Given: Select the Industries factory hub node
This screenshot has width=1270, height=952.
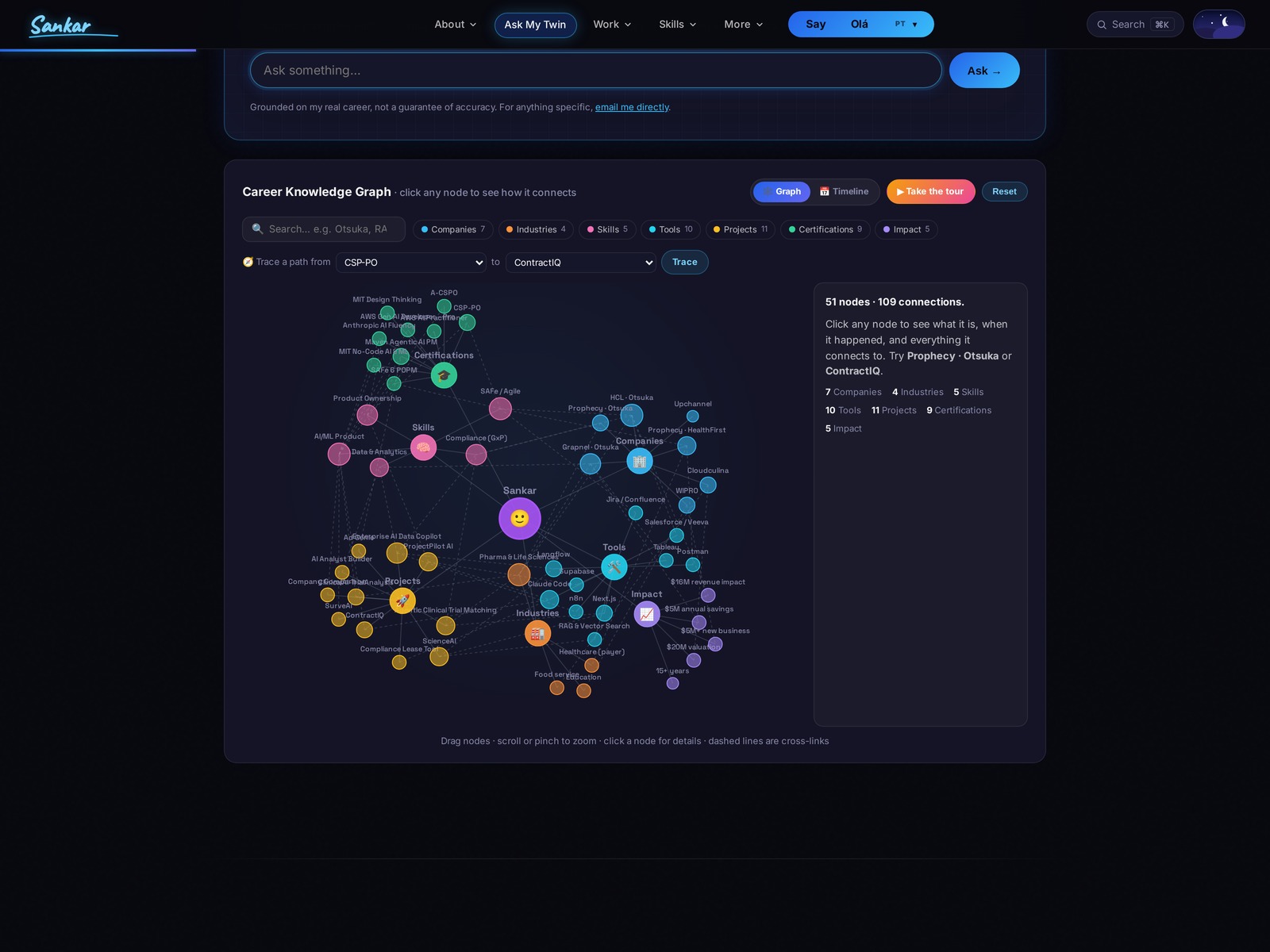Looking at the screenshot, I should (x=538, y=633).
